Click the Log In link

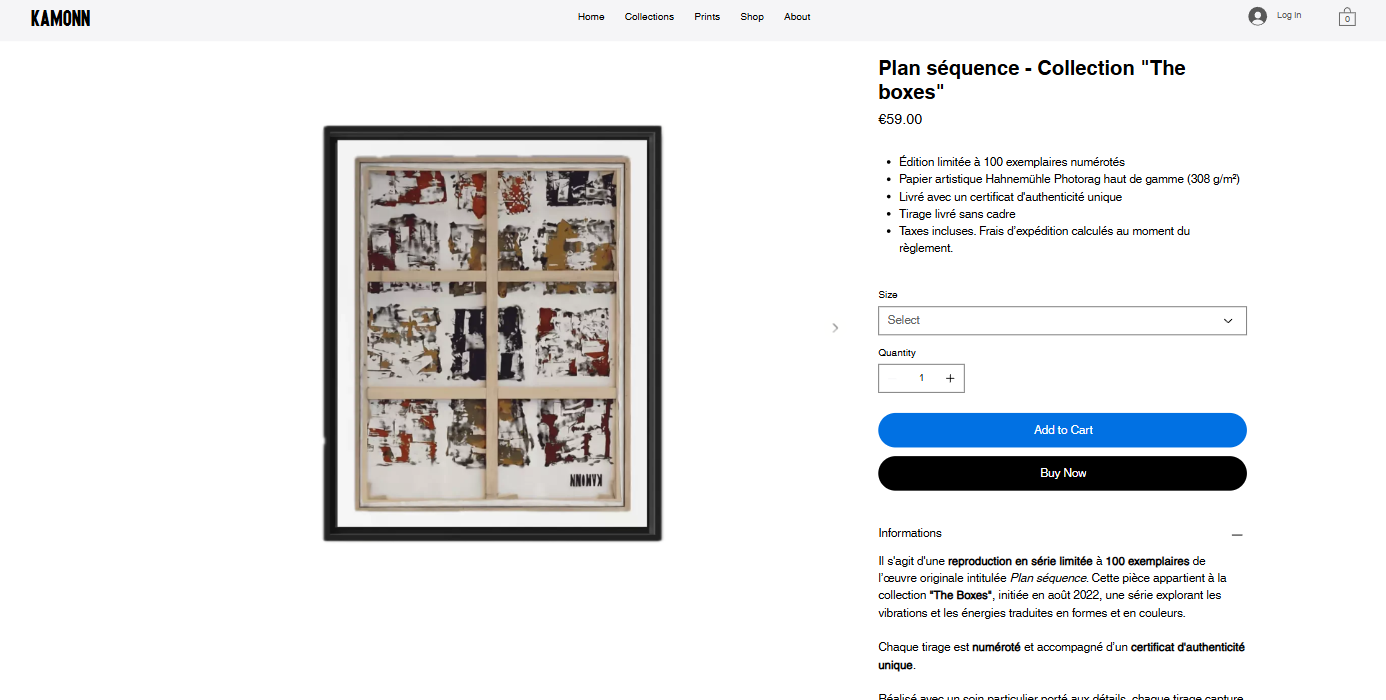tap(1289, 16)
